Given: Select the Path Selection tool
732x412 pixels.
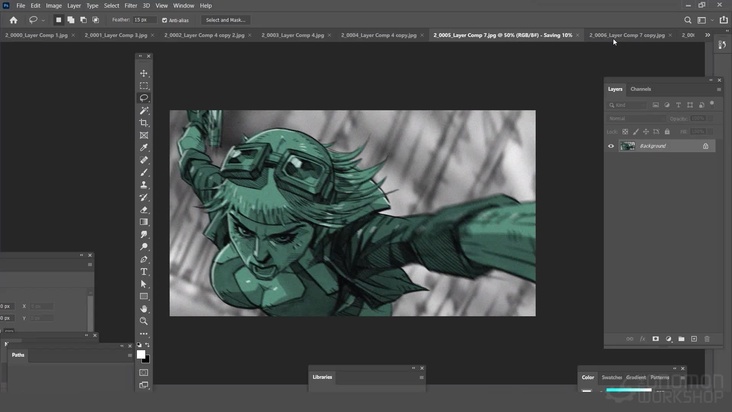Looking at the screenshot, I should tap(144, 284).
